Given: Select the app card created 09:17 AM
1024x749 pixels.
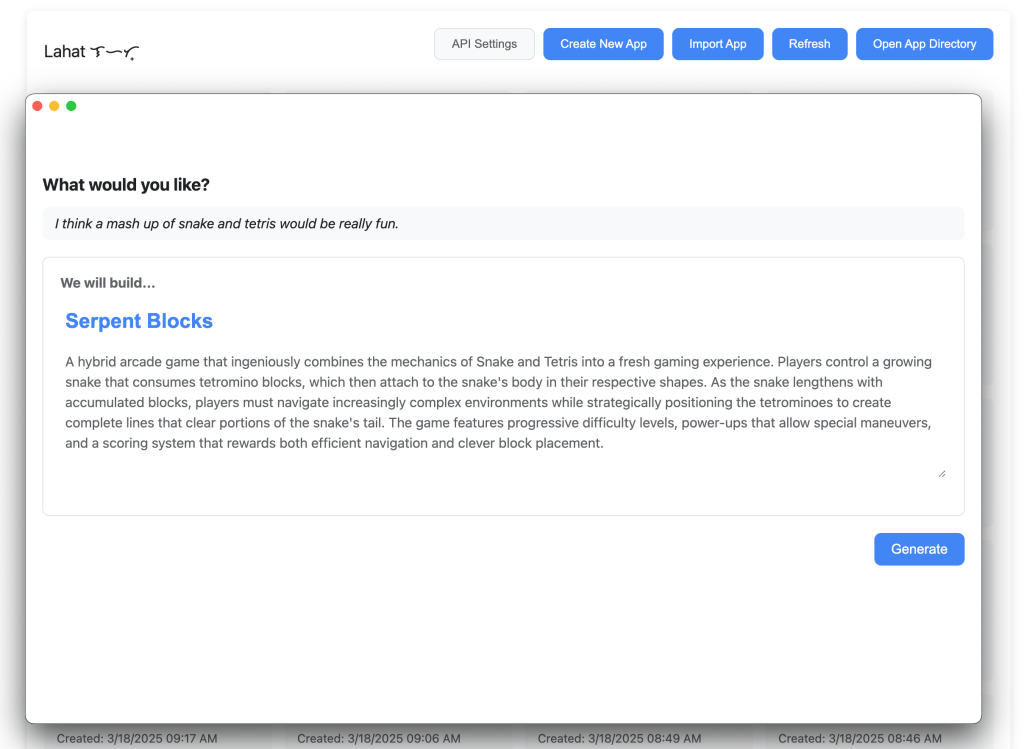Looking at the screenshot, I should [x=137, y=738].
